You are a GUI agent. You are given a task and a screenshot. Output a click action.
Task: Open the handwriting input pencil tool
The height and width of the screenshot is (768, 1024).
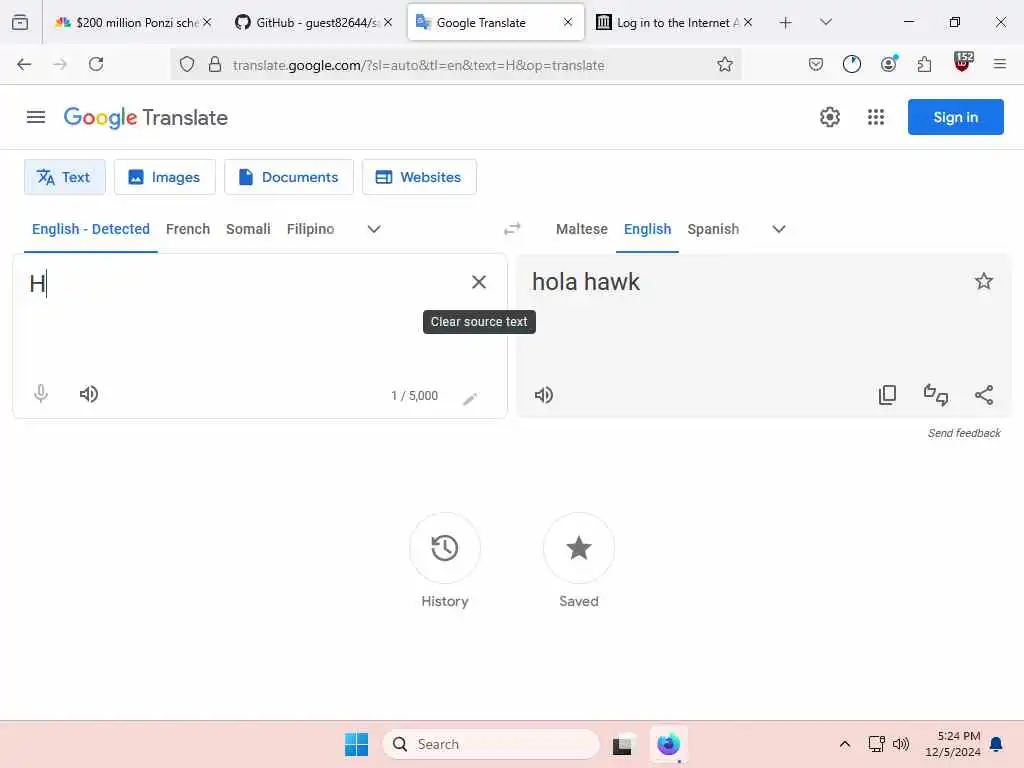[470, 399]
